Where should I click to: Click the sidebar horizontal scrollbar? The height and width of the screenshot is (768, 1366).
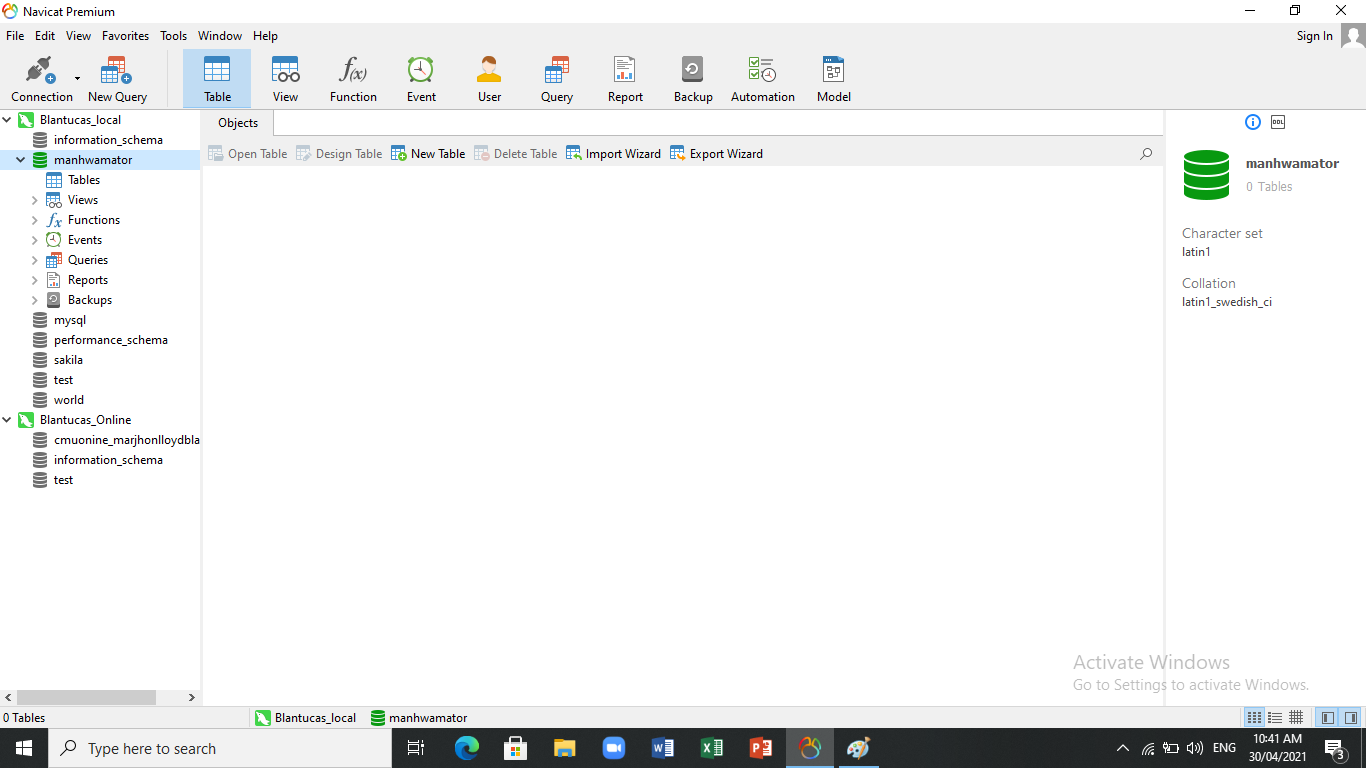point(86,698)
